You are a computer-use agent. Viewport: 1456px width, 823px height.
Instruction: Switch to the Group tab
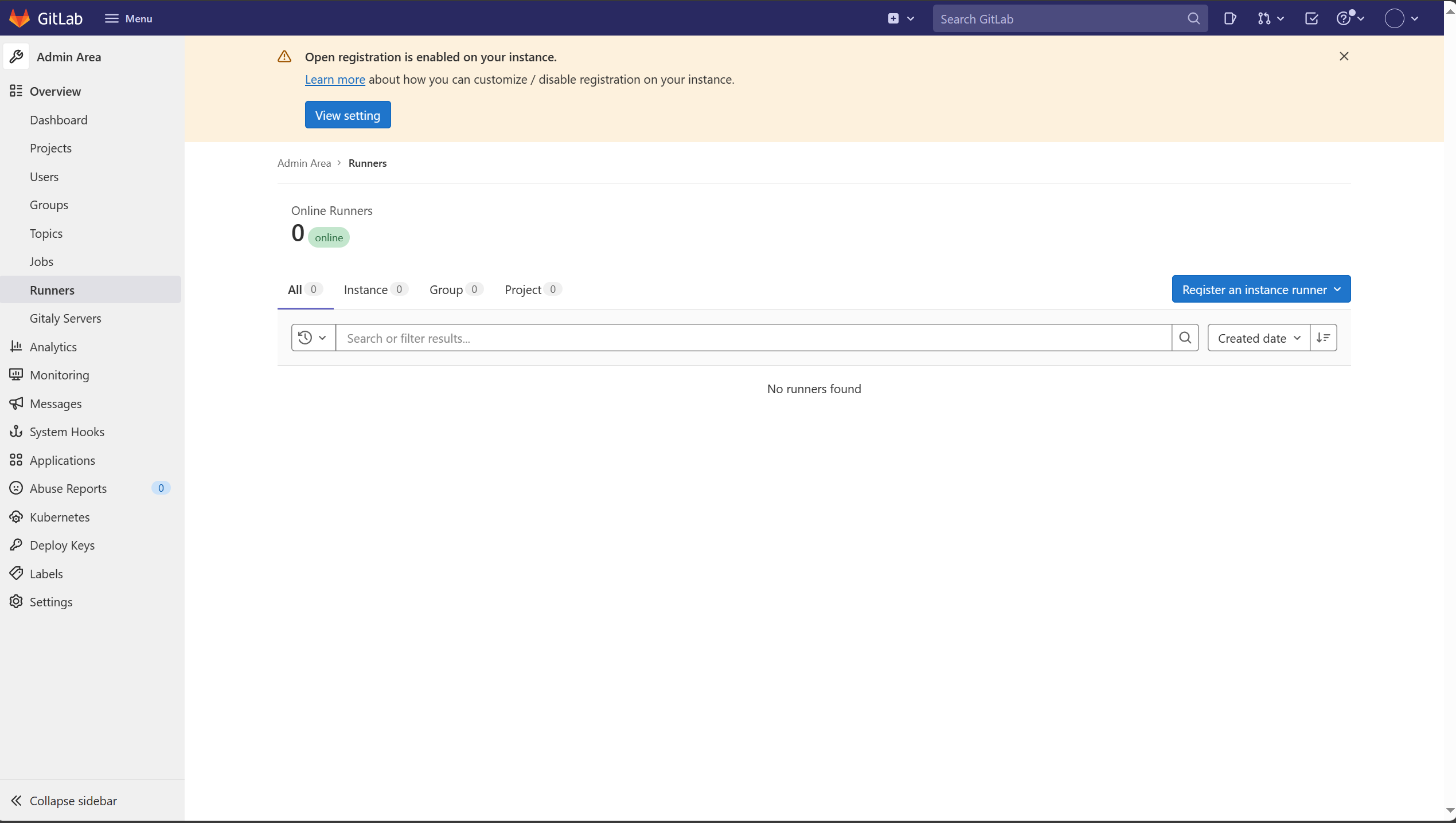click(x=456, y=289)
